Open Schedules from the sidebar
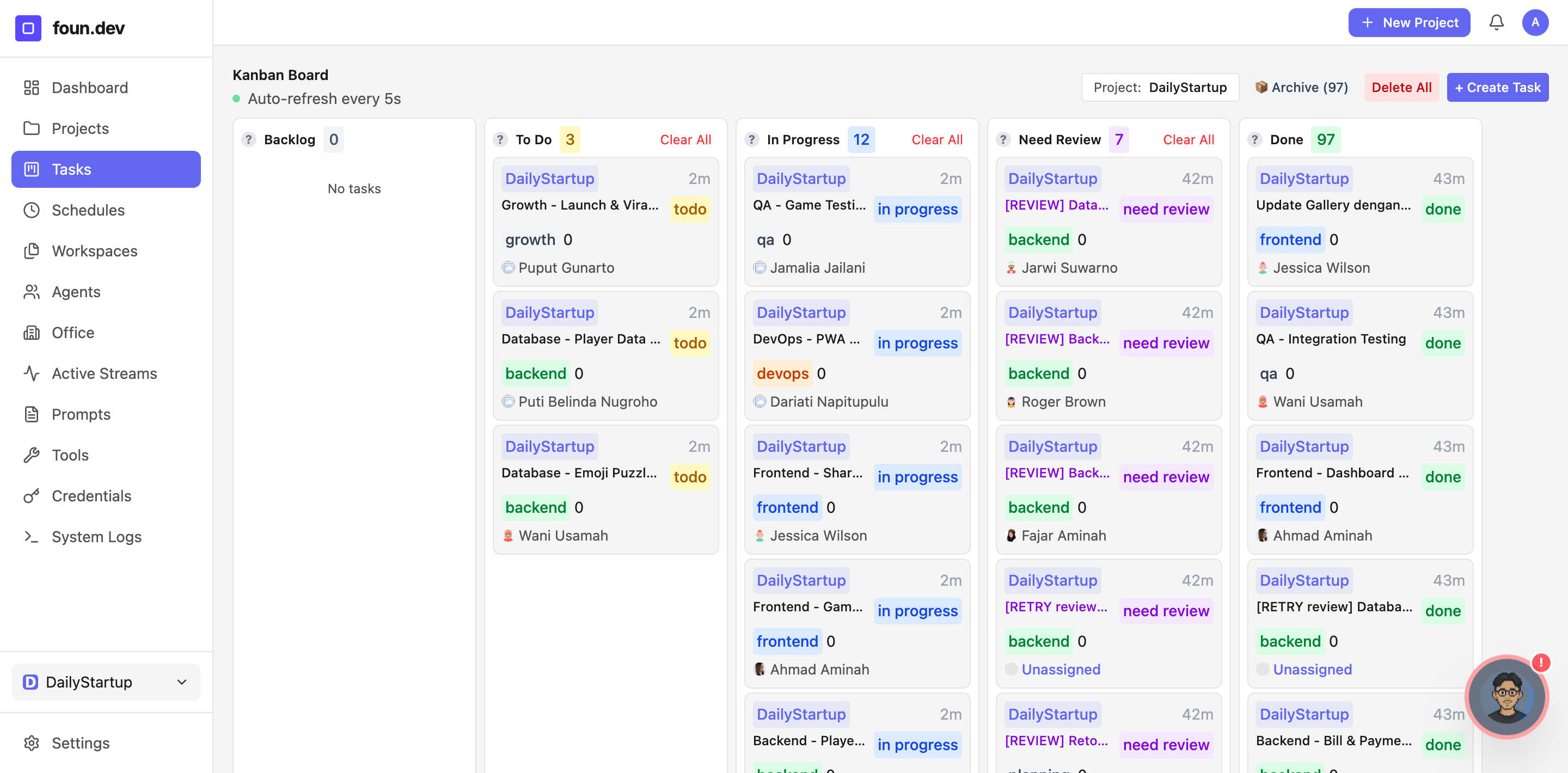1568x773 pixels. tap(106, 210)
